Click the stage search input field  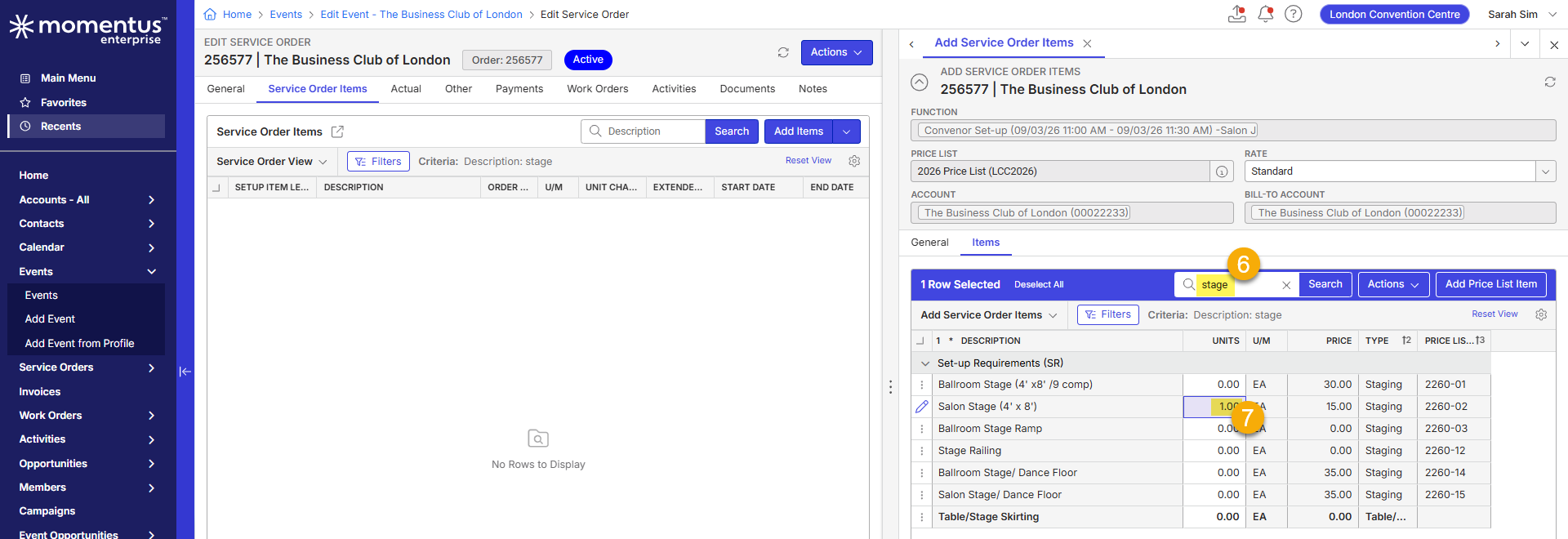click(1237, 285)
